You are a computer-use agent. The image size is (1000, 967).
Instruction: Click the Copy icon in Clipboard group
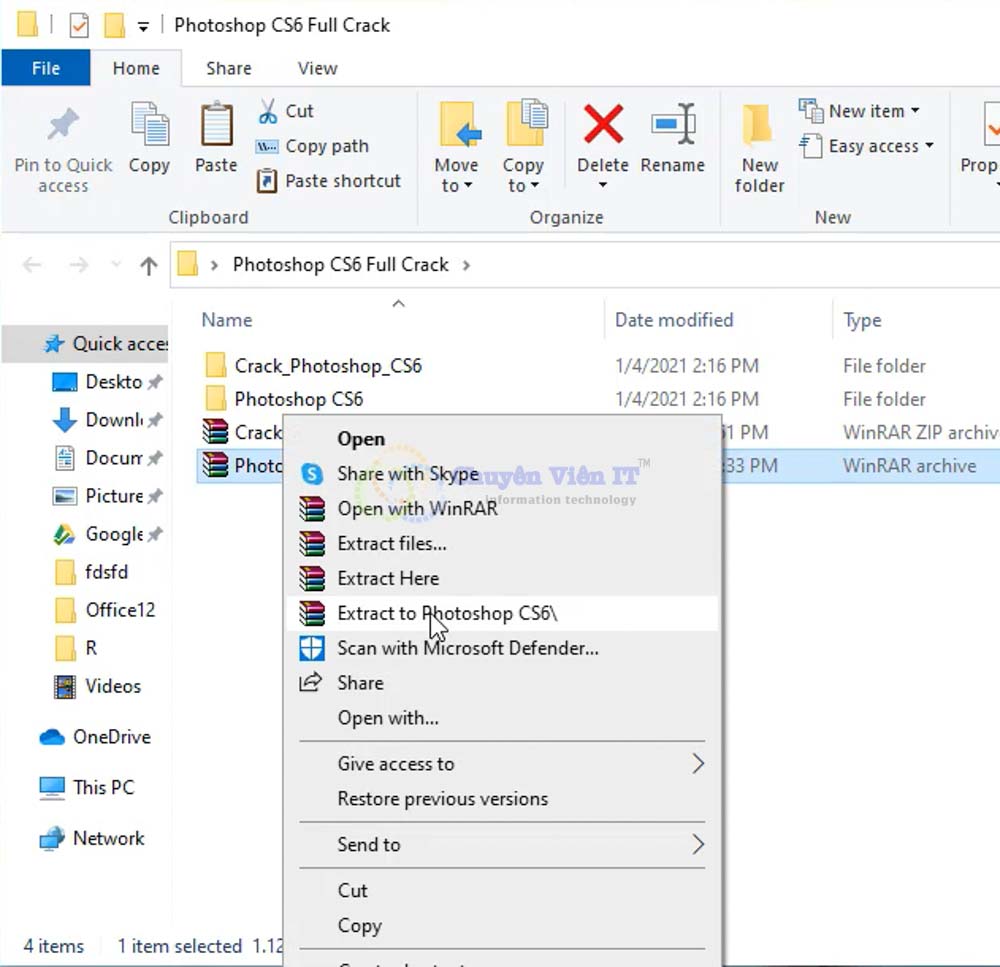(149, 127)
